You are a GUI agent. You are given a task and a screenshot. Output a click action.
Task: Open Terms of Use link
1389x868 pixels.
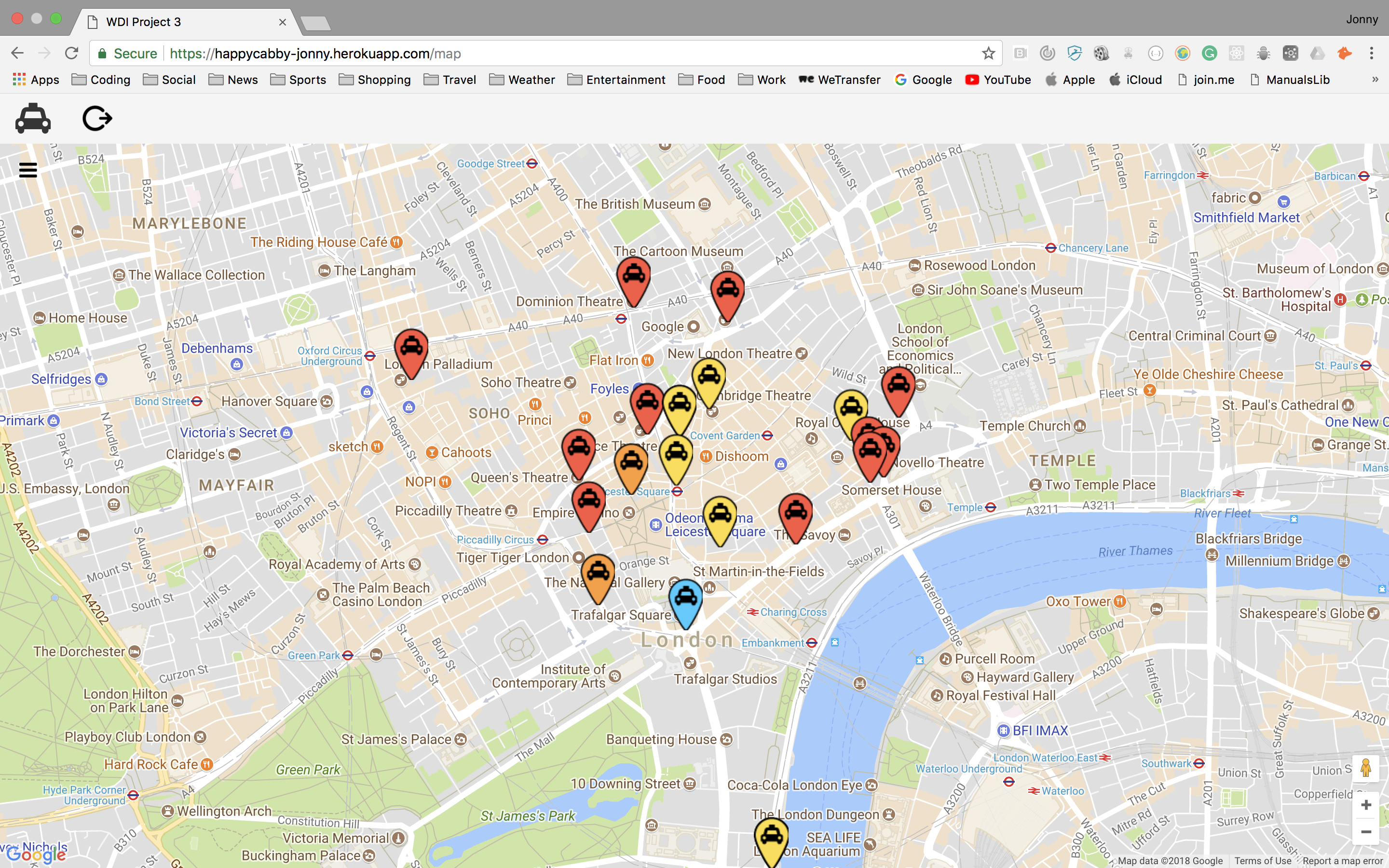pos(1262,861)
